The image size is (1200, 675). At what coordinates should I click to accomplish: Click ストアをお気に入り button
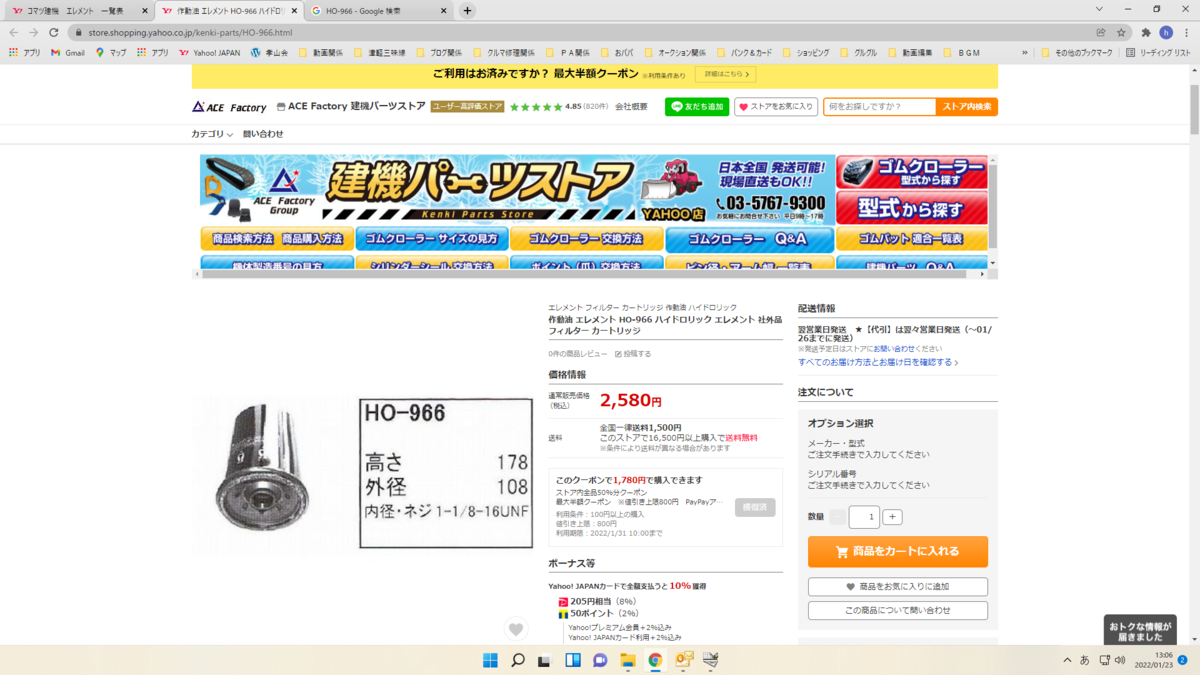tap(776, 107)
